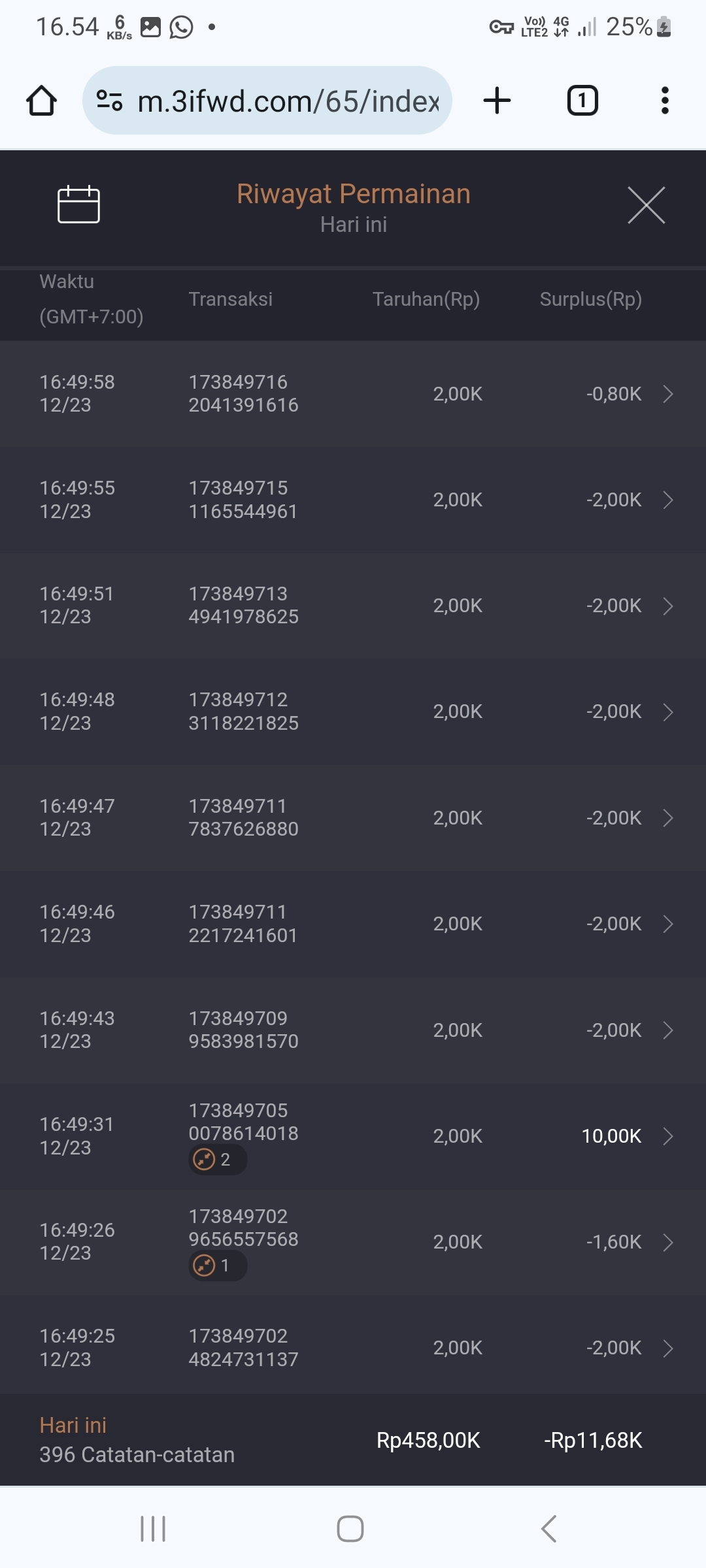Open the Android recent apps button

(153, 1529)
